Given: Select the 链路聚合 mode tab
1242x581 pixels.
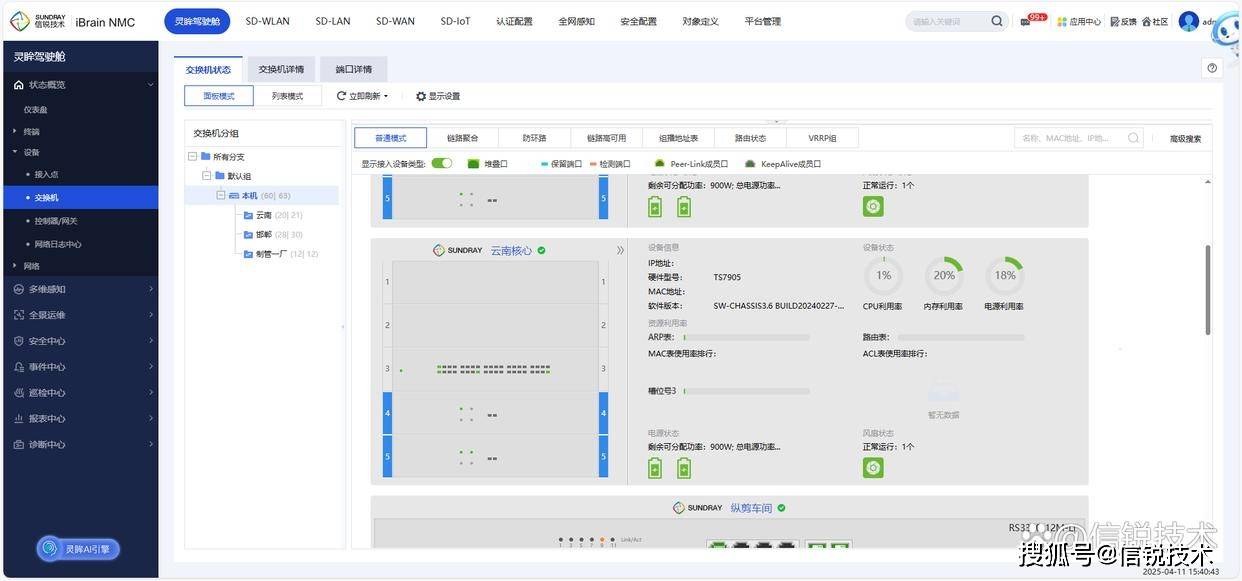Looking at the screenshot, I should [x=462, y=138].
